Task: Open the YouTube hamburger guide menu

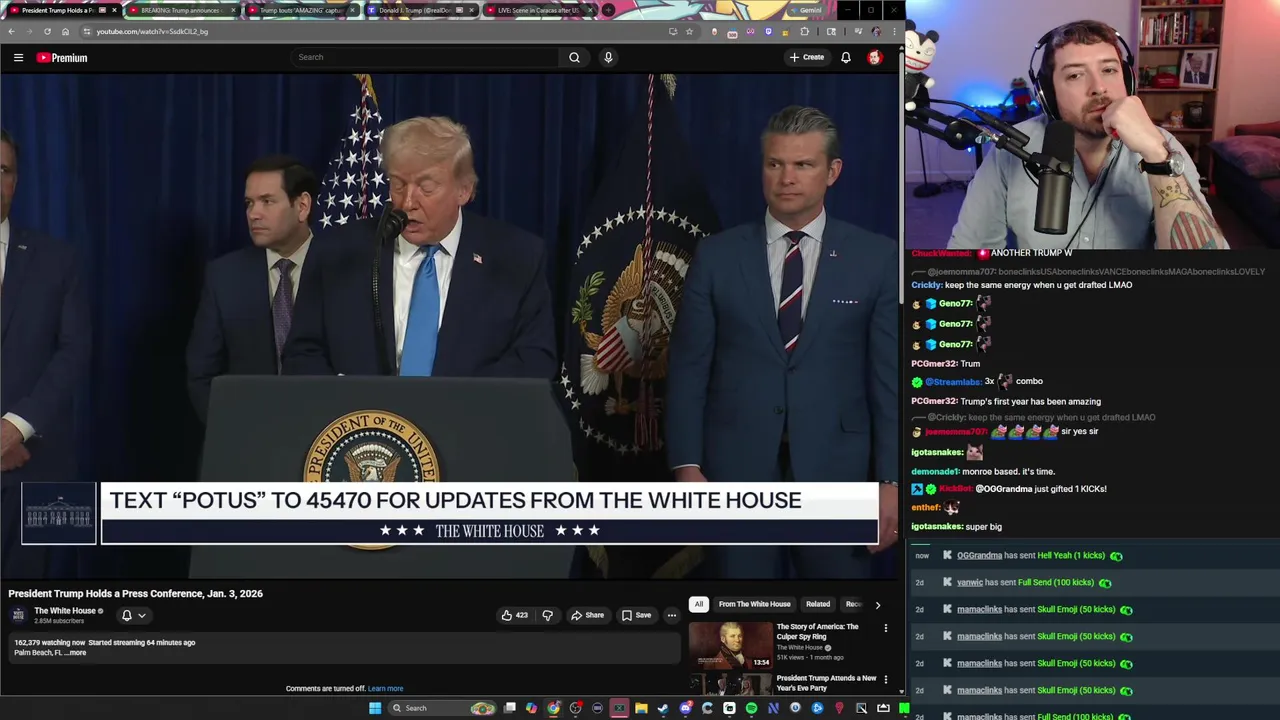Action: pos(18,58)
